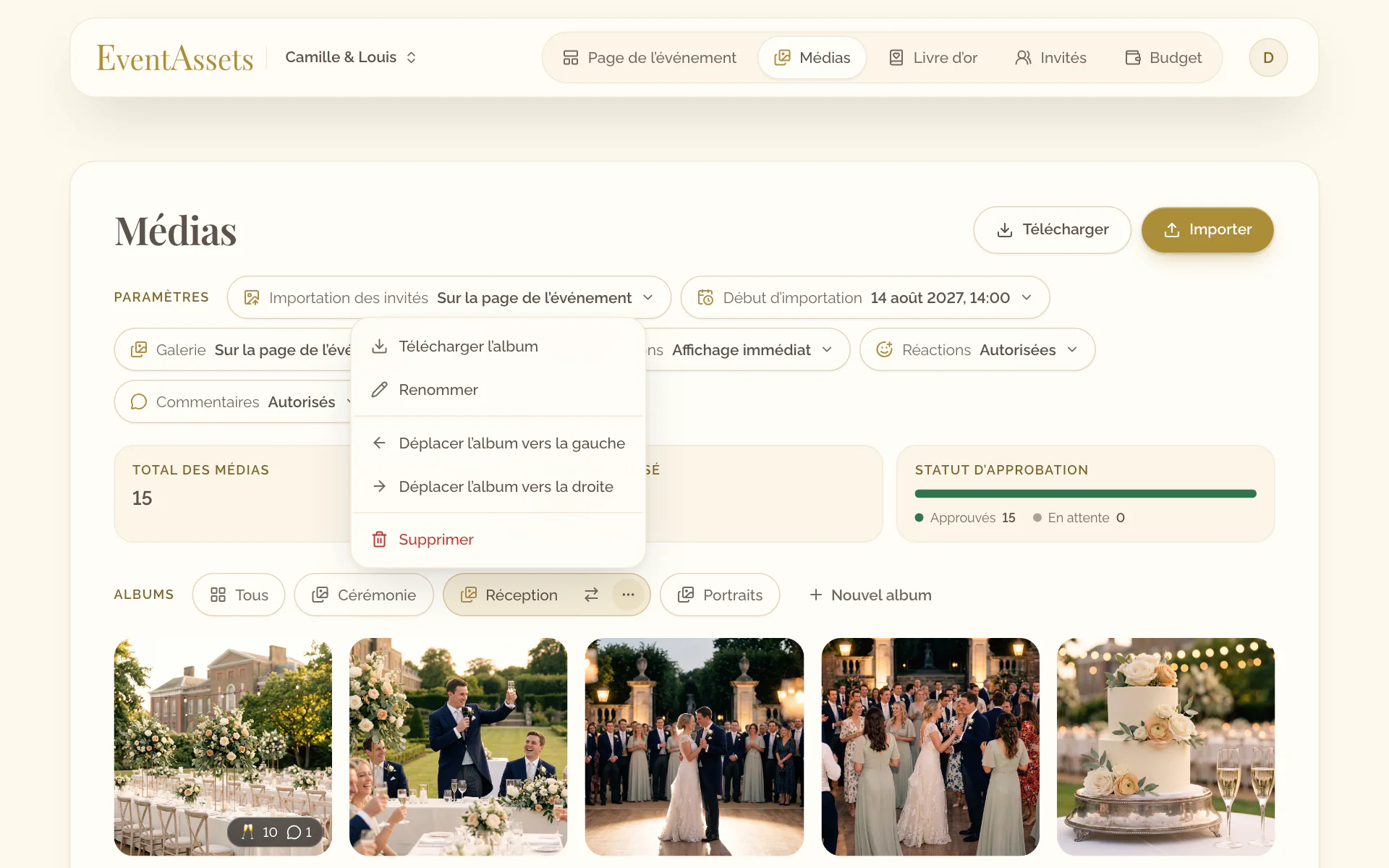This screenshot has width=1389, height=868.
Task: Click the left arrow icon in album menu
Action: coord(379,443)
